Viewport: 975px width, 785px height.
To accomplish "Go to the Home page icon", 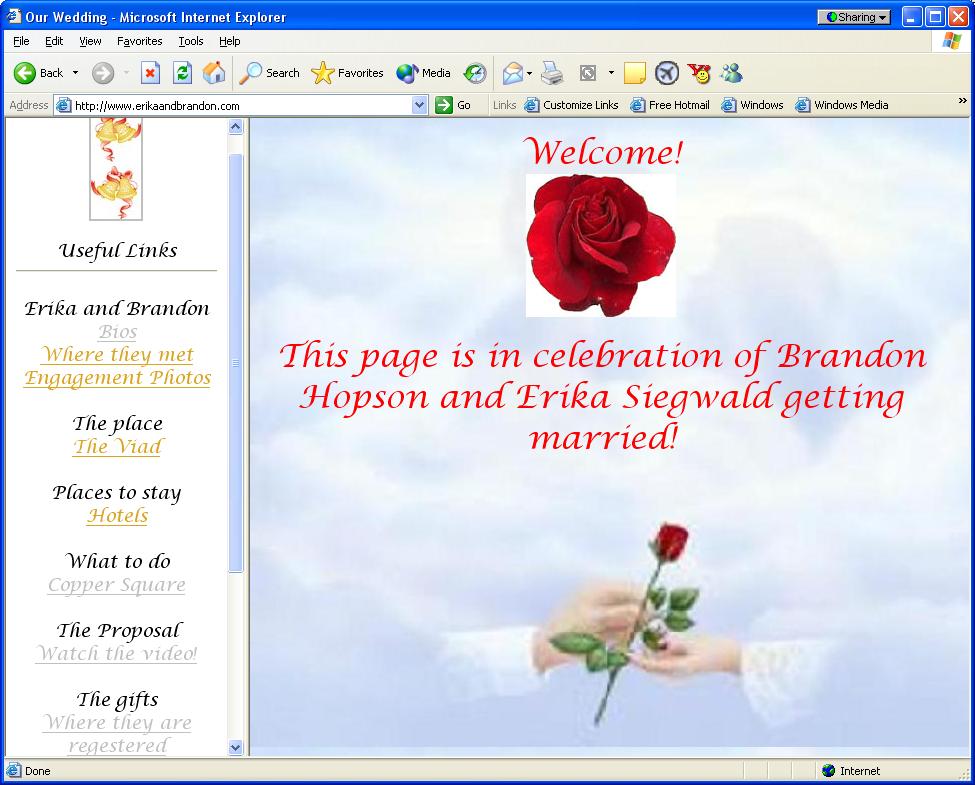I will [x=214, y=73].
